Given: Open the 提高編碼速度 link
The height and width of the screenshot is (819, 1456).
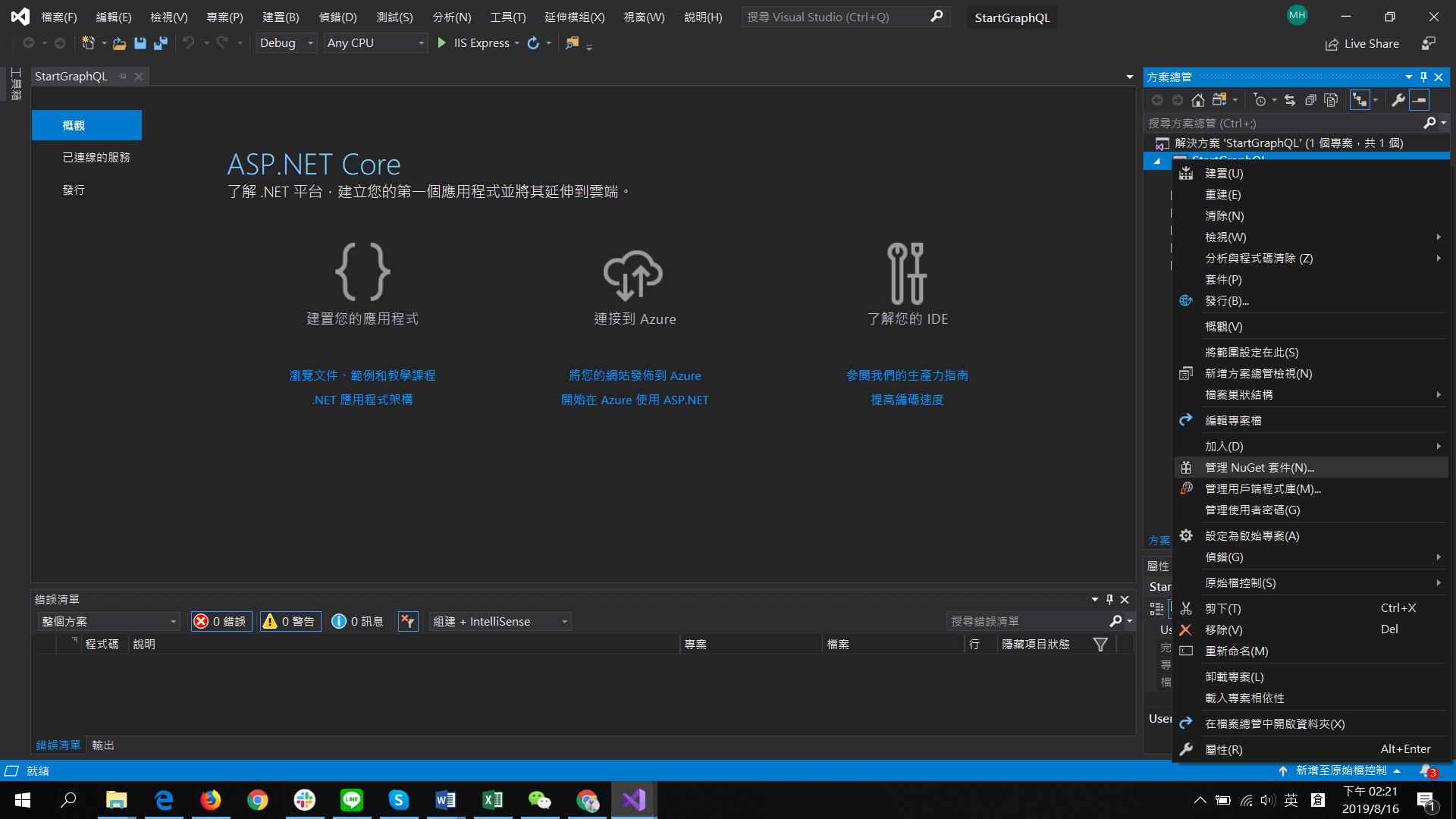Looking at the screenshot, I should click(907, 400).
